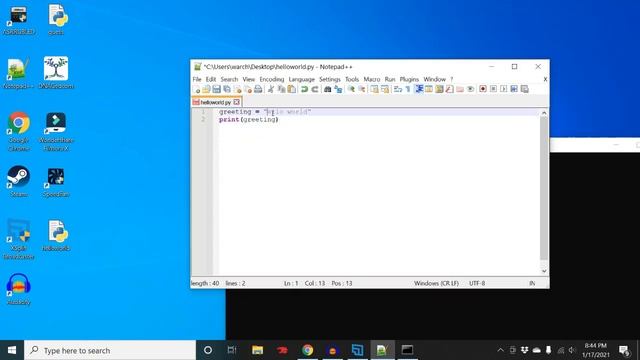Undo the last edit with green arrow
Screen dimensions: 640x360
click(x=304, y=89)
